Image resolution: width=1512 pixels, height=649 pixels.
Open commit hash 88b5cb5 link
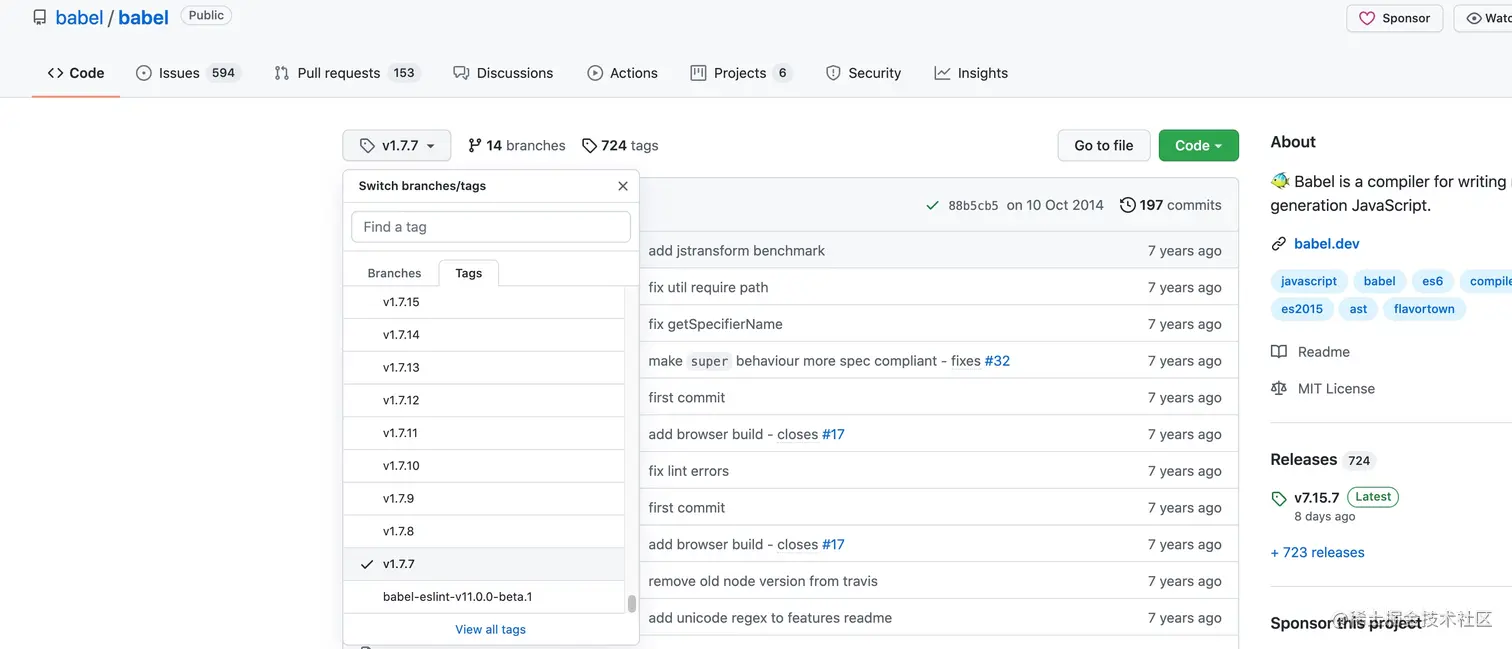tap(973, 206)
